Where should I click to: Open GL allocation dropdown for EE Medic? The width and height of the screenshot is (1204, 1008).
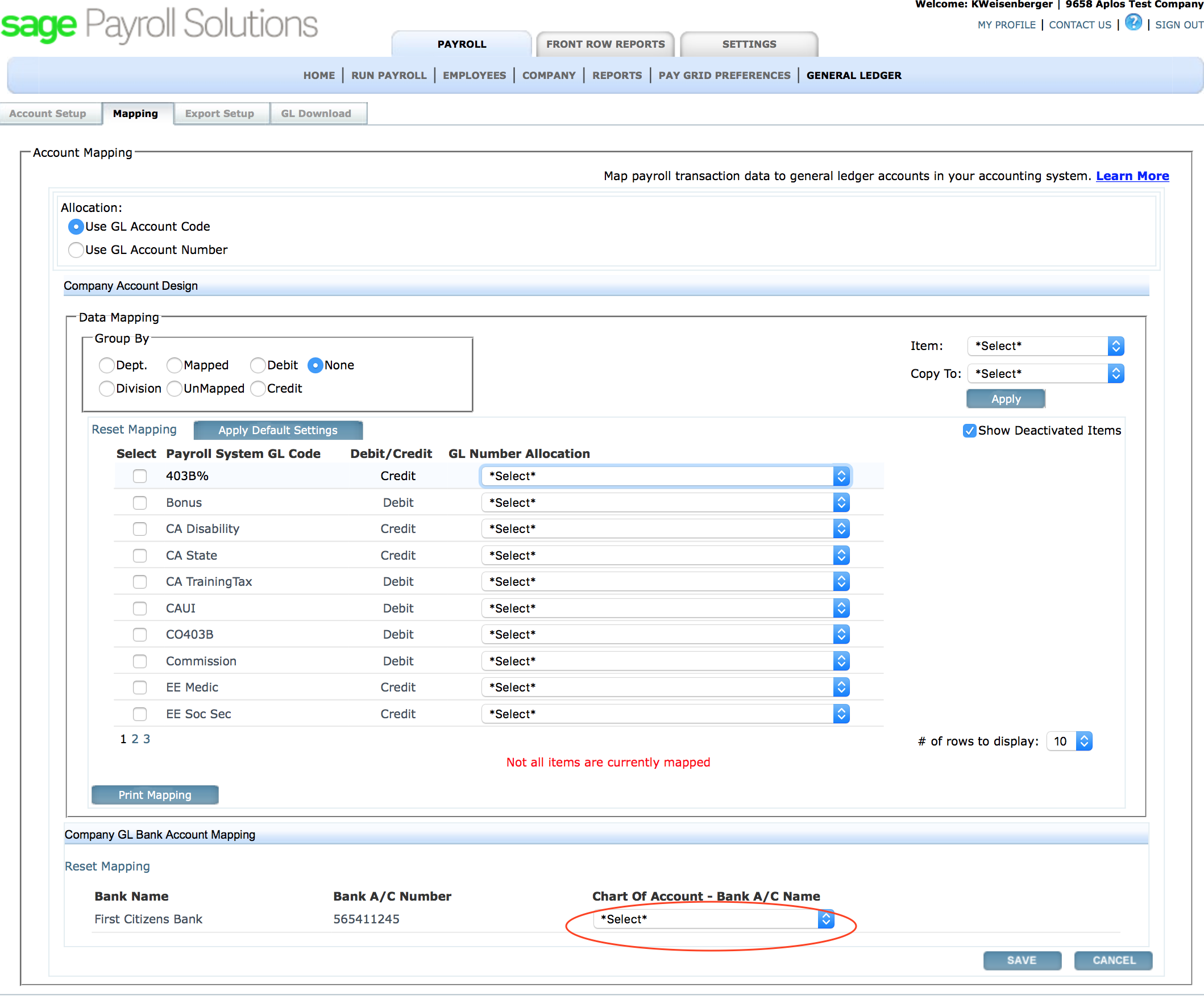666,688
